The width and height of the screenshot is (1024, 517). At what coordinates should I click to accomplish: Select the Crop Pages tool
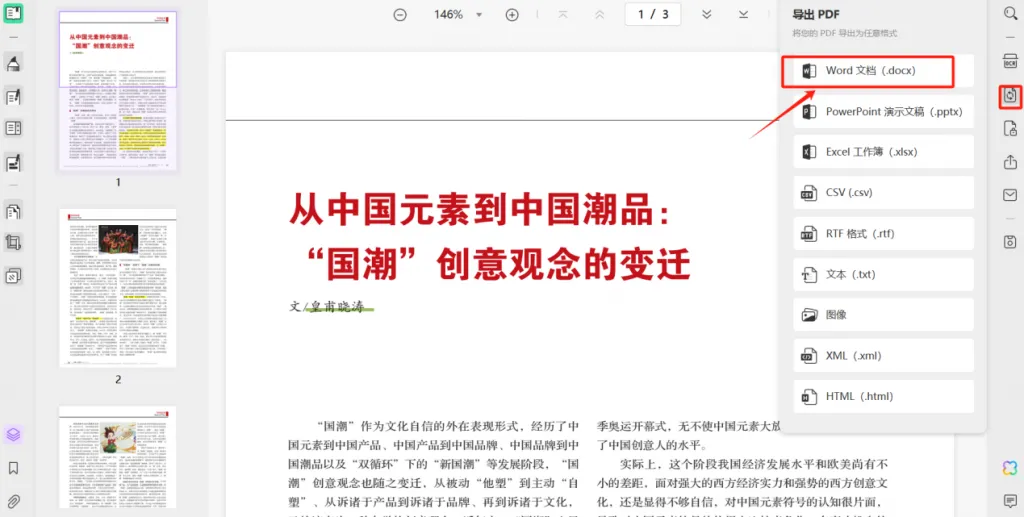(13, 243)
